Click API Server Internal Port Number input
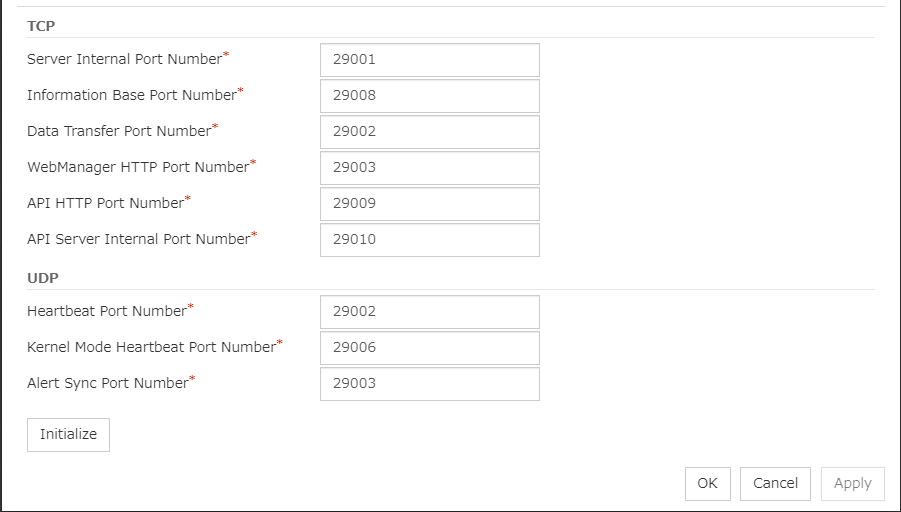Viewport: 901px width, 512px height. point(429,240)
